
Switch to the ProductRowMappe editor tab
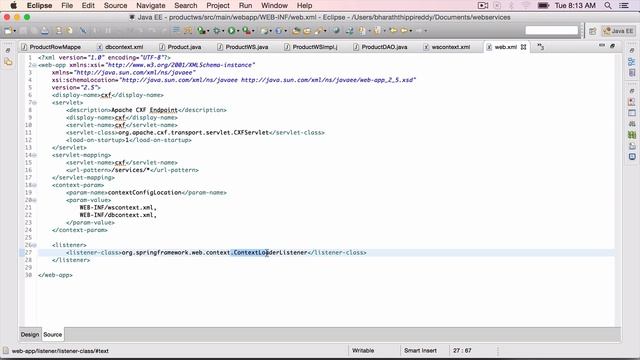51,47
